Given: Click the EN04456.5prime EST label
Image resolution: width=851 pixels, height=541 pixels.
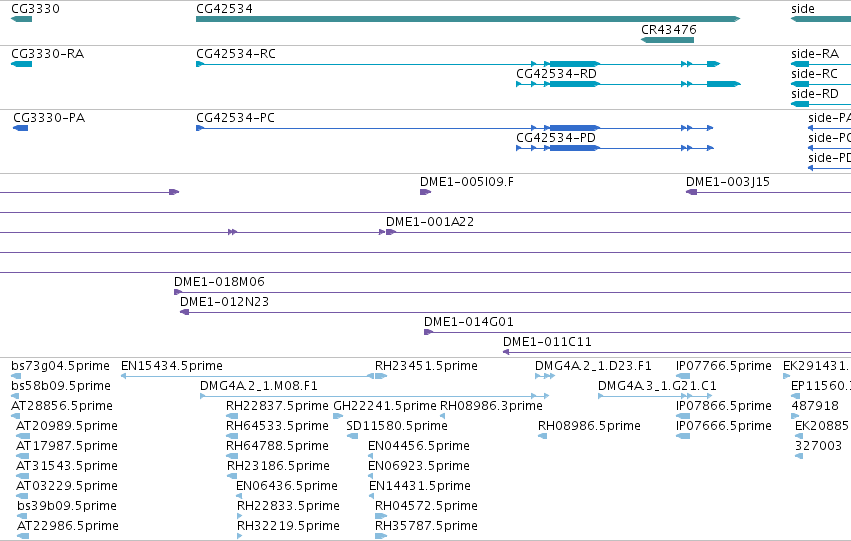Looking at the screenshot, I should point(418,447).
